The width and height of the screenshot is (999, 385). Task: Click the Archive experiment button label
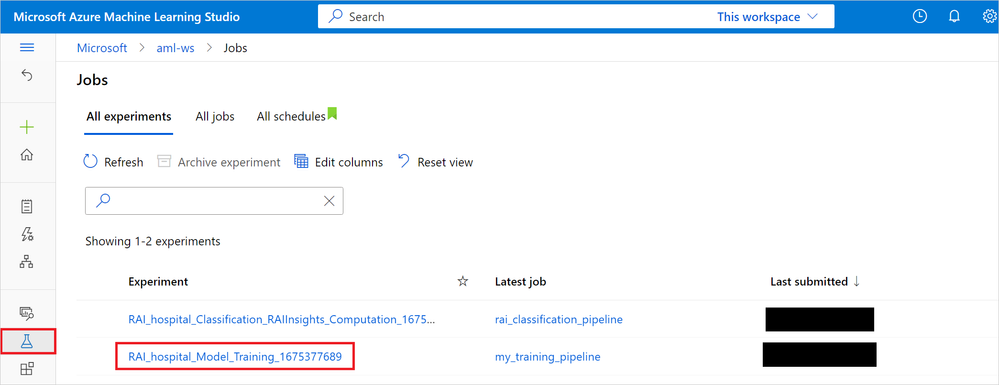(x=229, y=163)
